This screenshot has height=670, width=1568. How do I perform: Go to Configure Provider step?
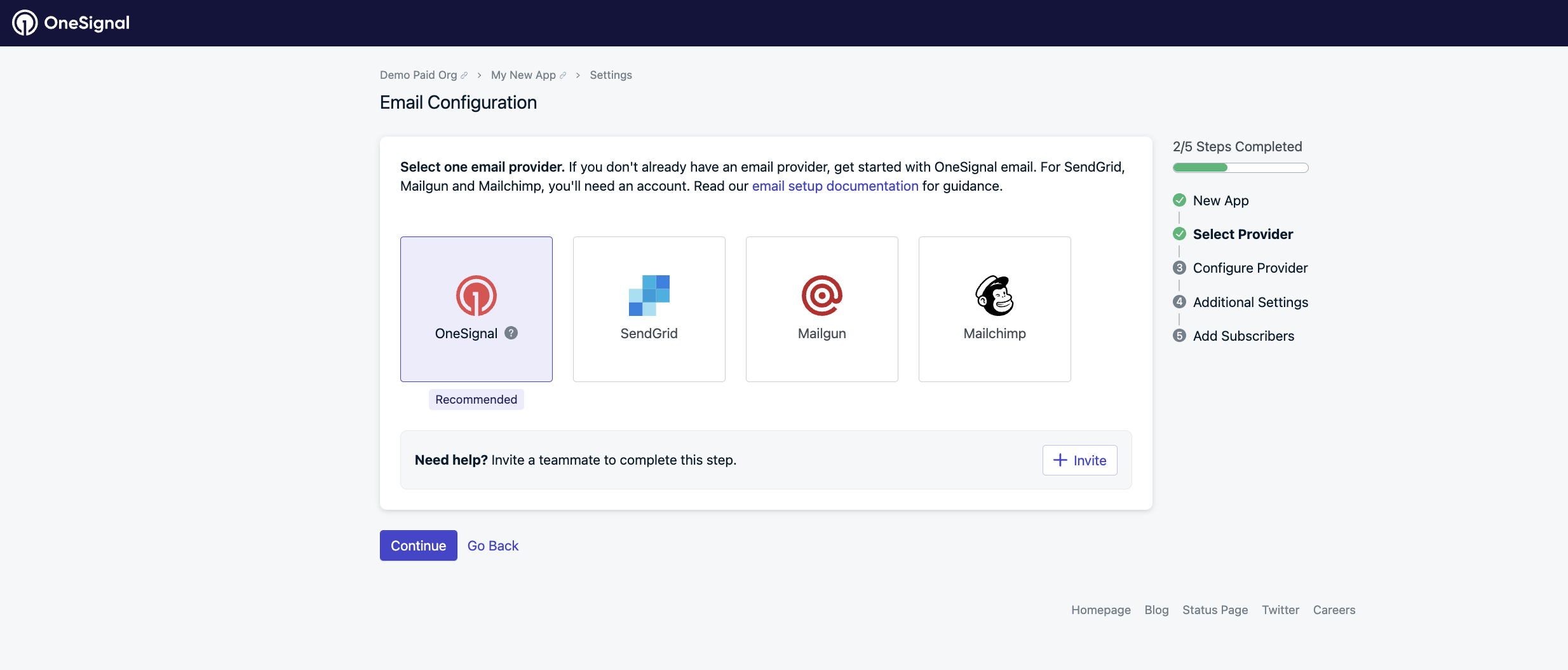tap(1250, 268)
